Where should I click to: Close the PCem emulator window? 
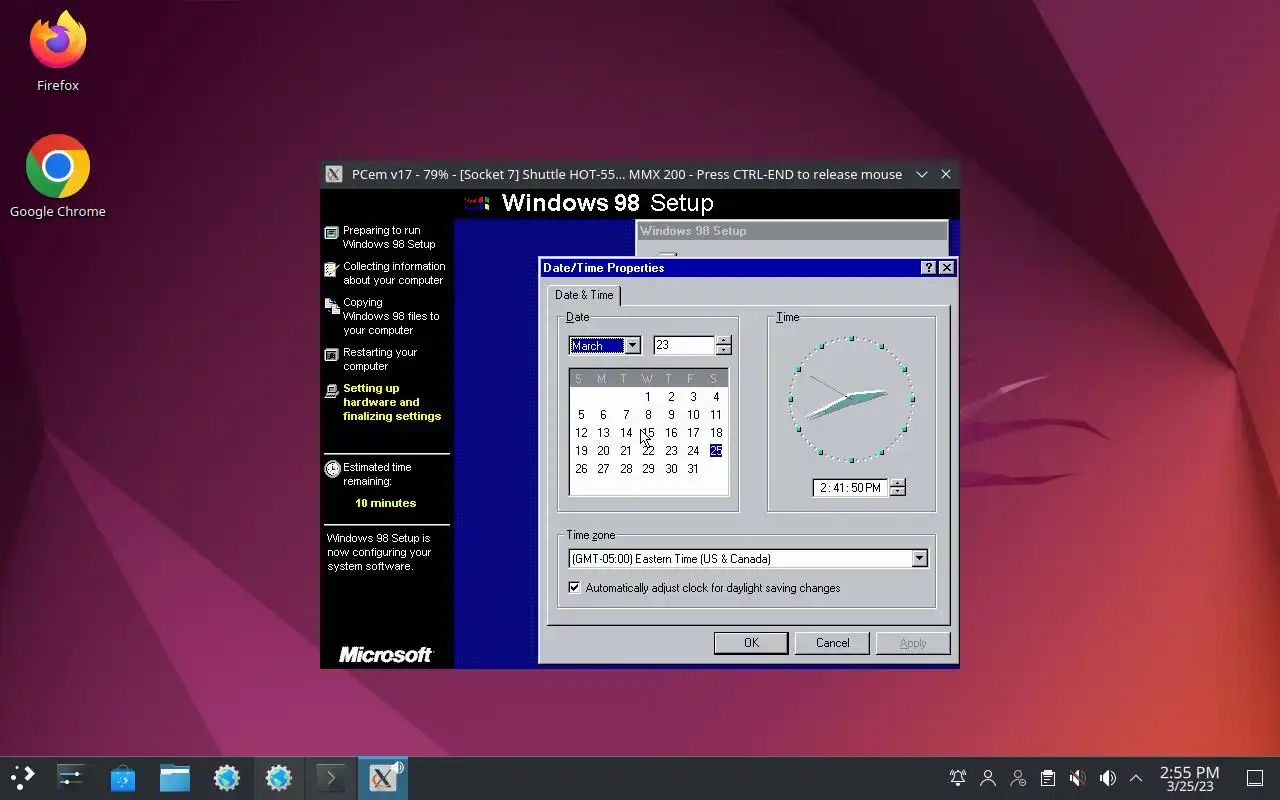pos(946,174)
